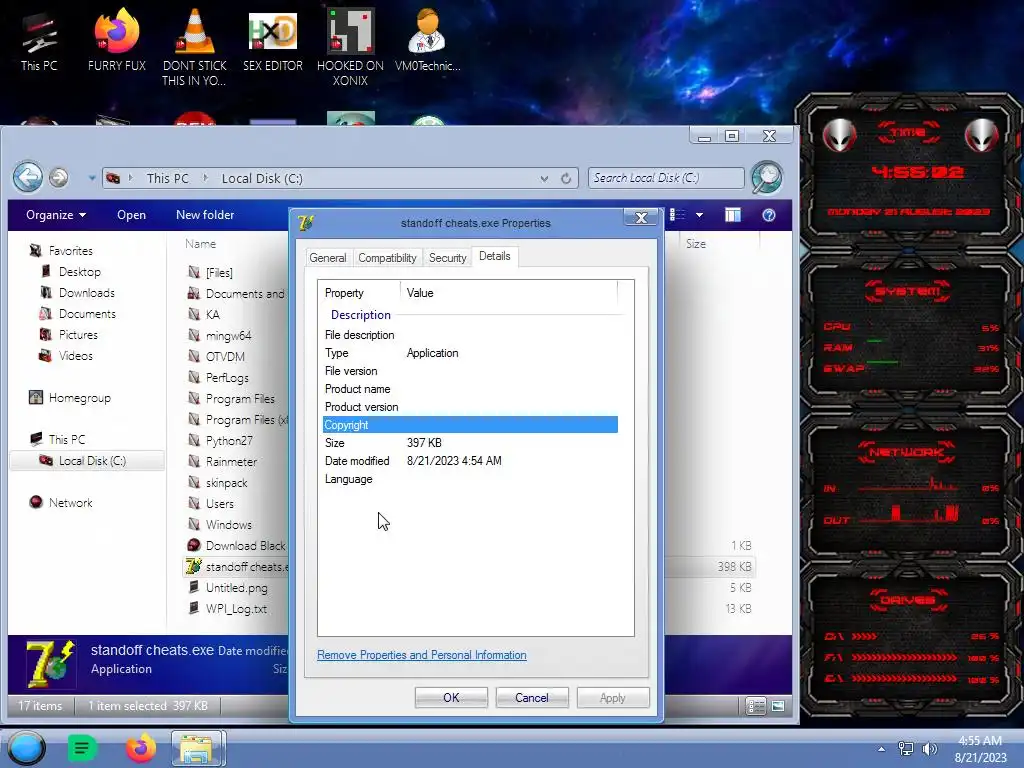The height and width of the screenshot is (768, 1024).
Task: Expand the address bar history dropdown
Action: pos(544,178)
